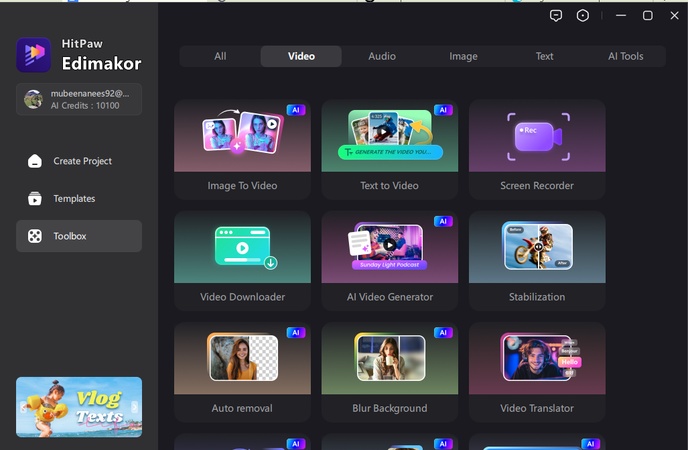Open the mubeenanees92 account panel

tap(79, 99)
